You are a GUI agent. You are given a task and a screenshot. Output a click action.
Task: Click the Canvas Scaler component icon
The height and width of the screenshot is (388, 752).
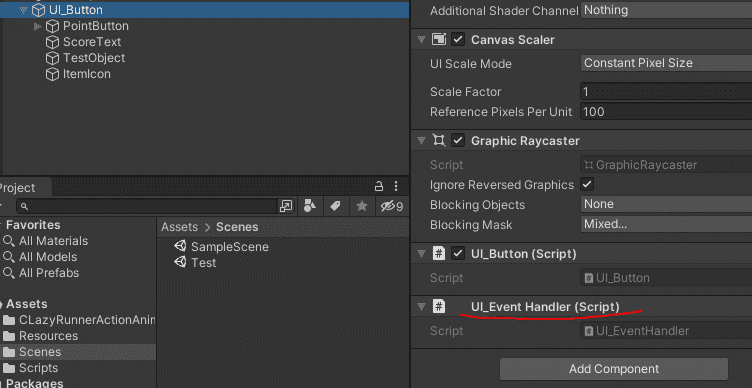point(439,39)
